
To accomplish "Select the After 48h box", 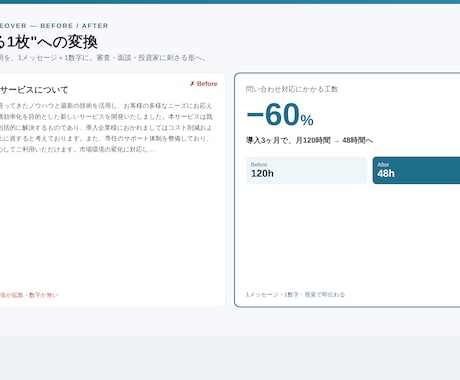I will (x=416, y=170).
